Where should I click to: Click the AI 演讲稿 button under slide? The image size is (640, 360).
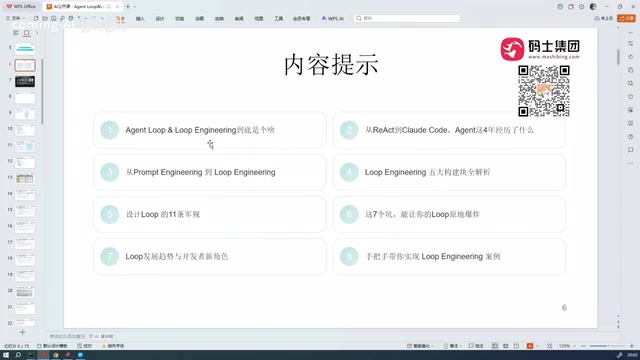101,336
